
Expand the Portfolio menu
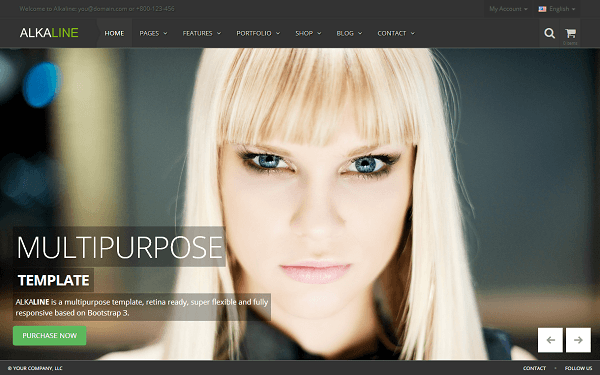click(x=258, y=33)
